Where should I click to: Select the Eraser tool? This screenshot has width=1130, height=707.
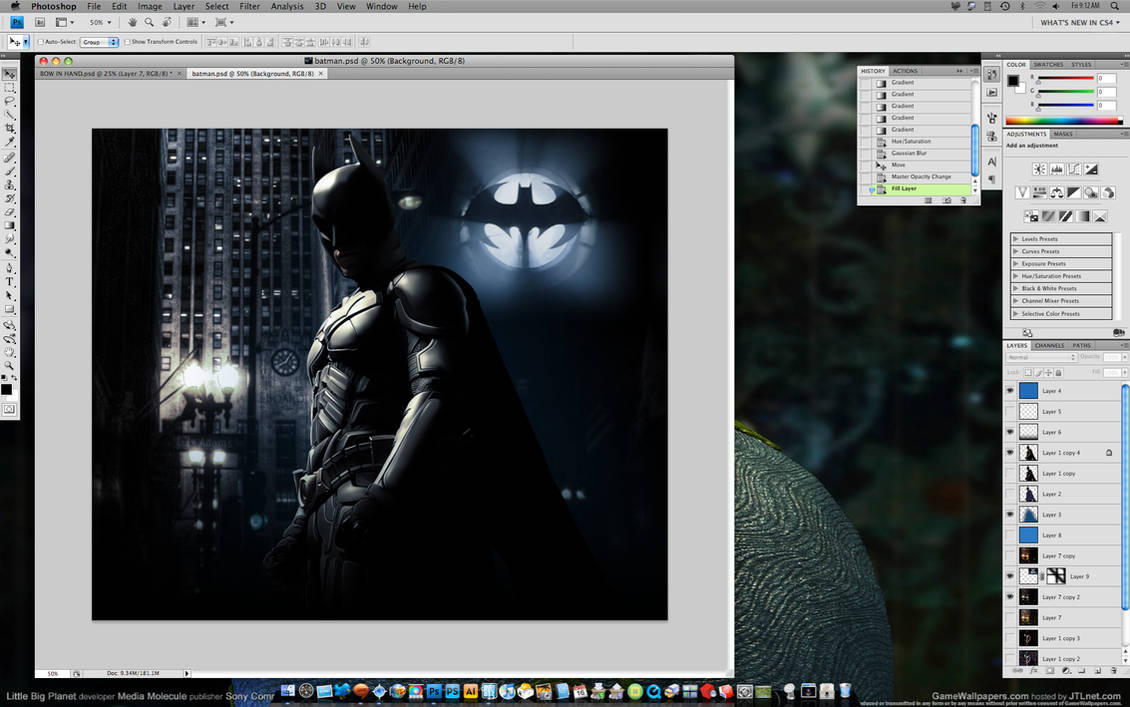[x=9, y=212]
